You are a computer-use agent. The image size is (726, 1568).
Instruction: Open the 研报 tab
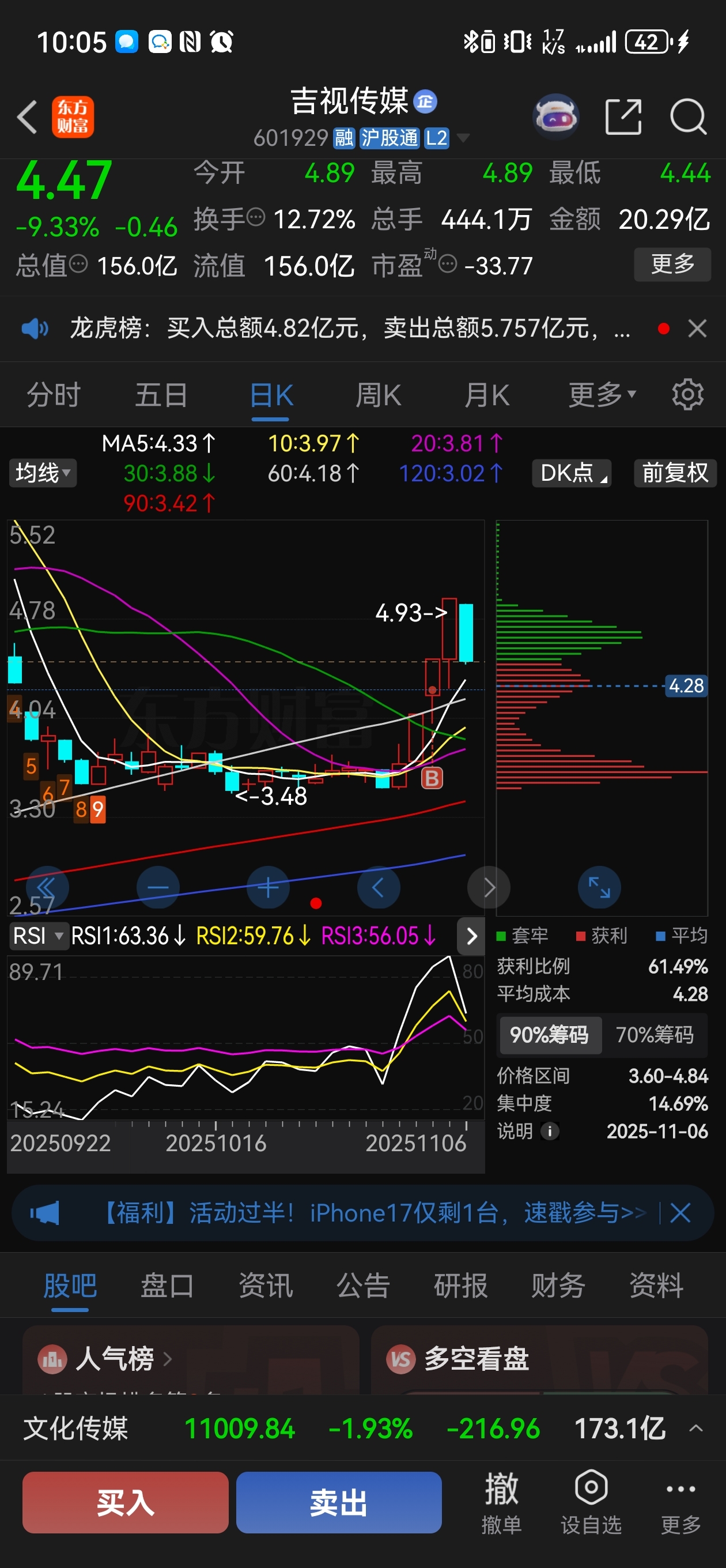click(461, 1285)
